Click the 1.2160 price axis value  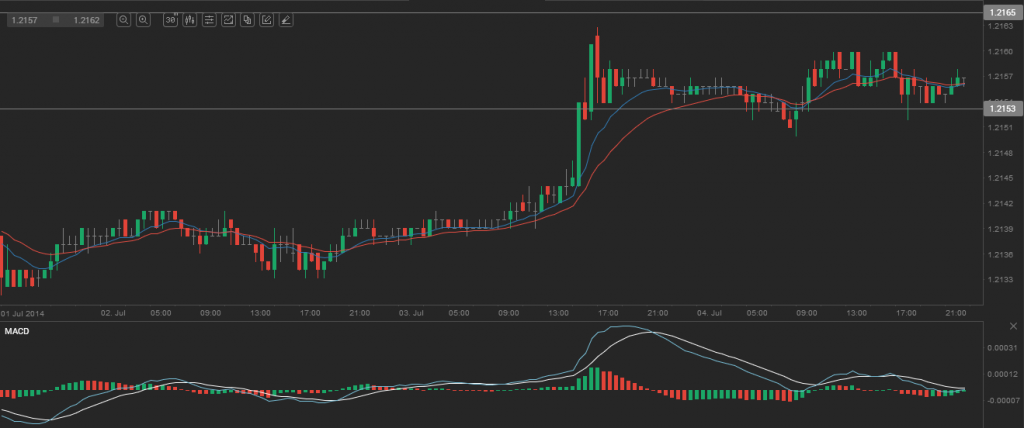(1001, 52)
